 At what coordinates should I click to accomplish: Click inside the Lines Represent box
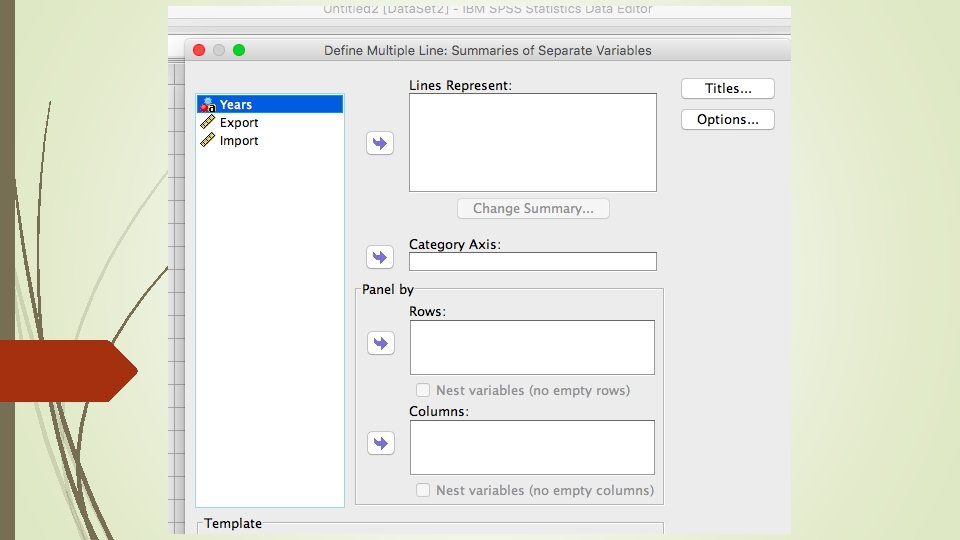point(532,142)
